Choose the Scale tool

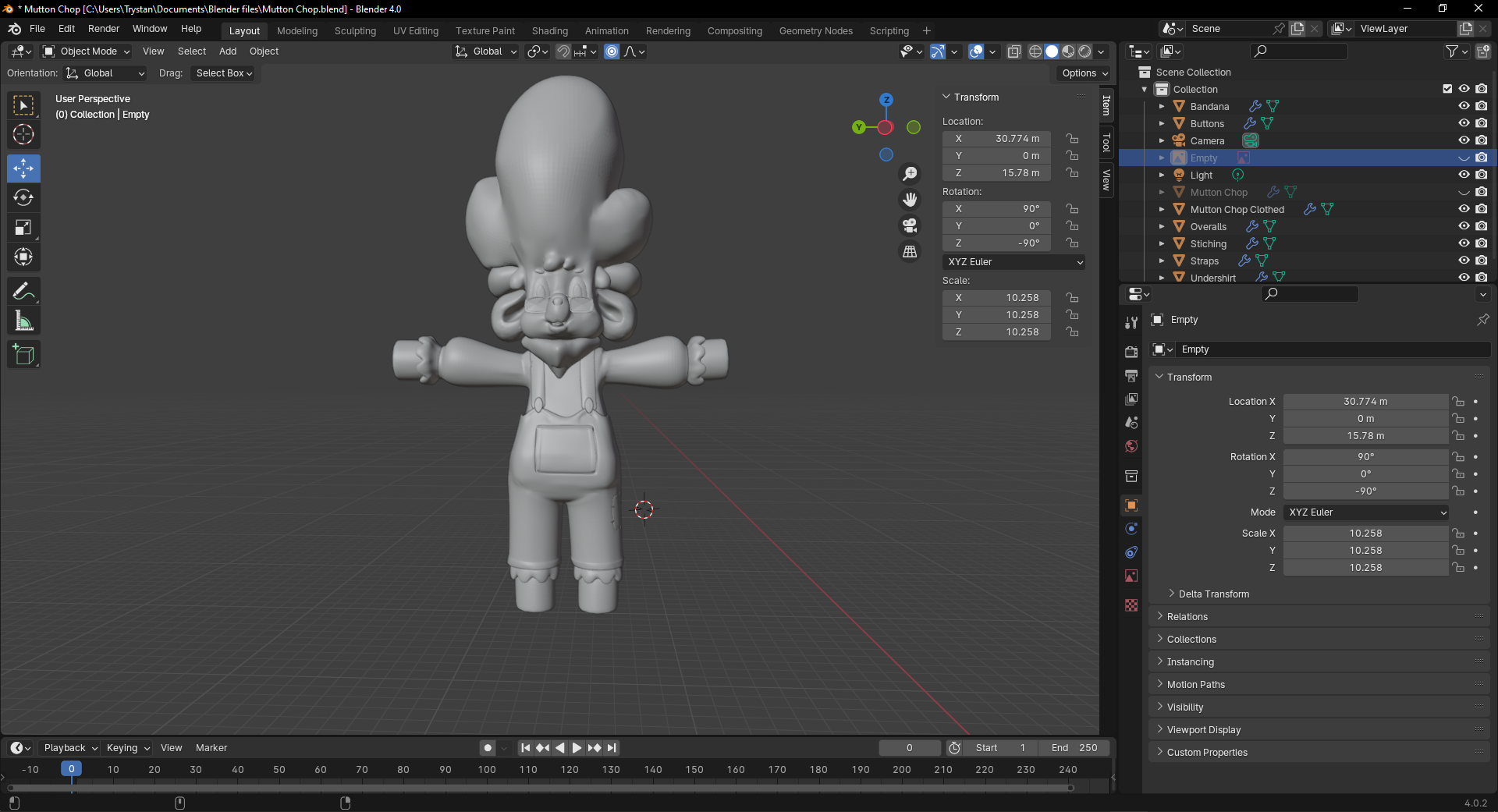[x=23, y=228]
